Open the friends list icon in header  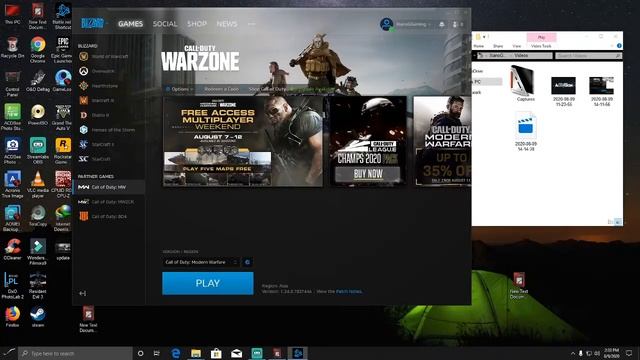tap(458, 24)
